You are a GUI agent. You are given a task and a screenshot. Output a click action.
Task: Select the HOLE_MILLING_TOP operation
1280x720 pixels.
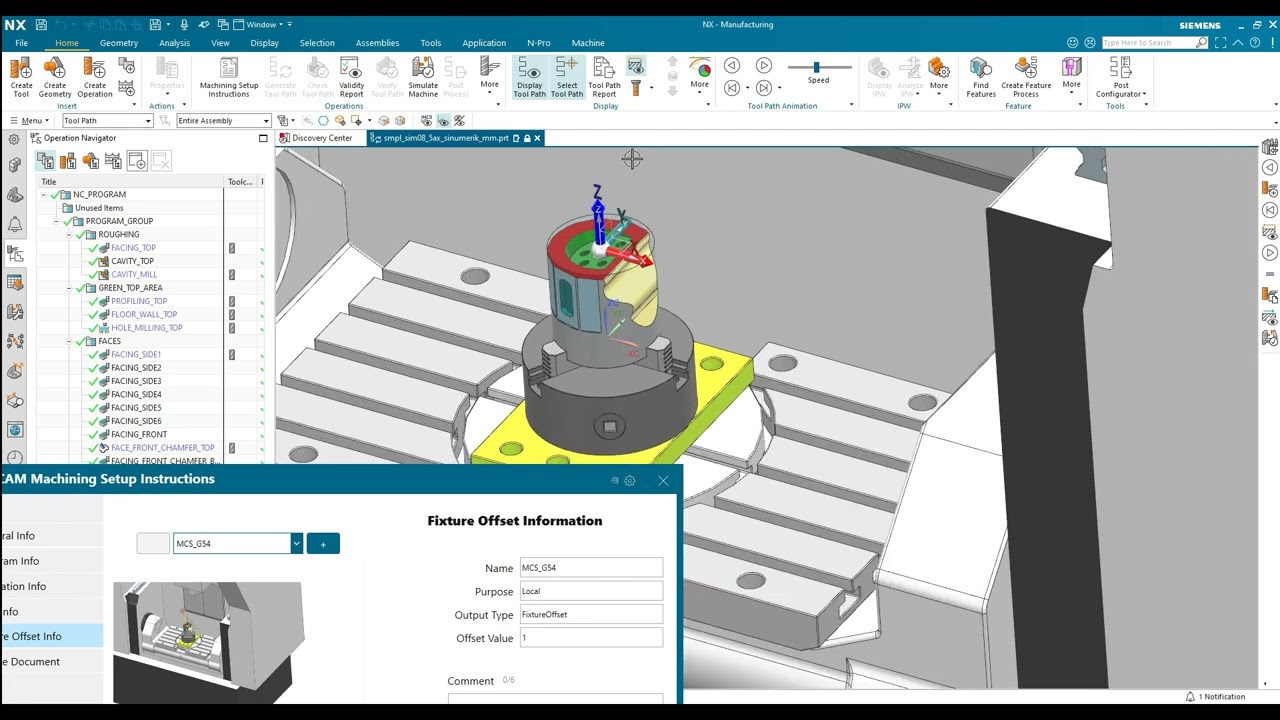tap(146, 328)
